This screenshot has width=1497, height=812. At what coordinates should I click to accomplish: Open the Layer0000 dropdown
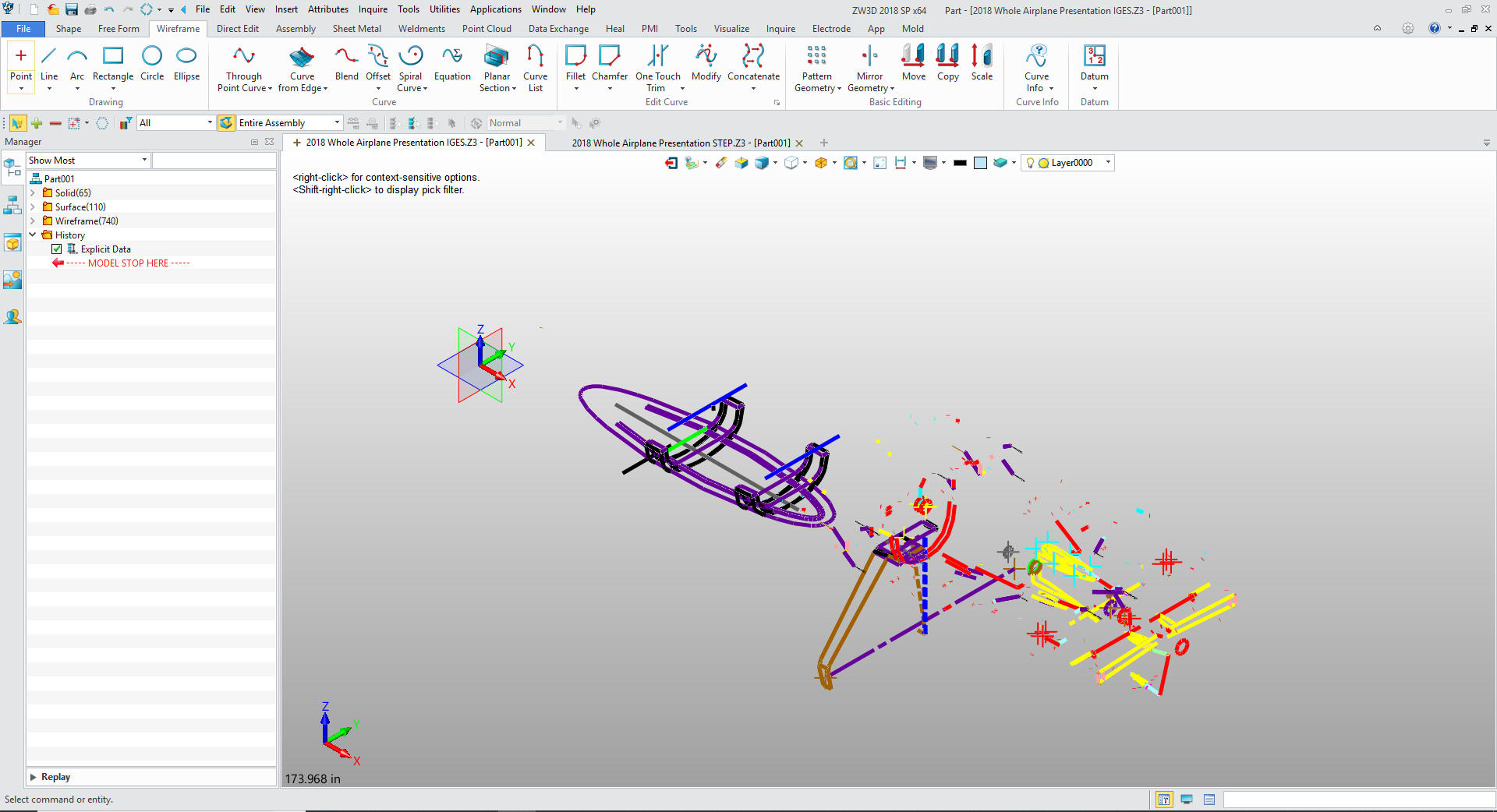tap(1108, 163)
